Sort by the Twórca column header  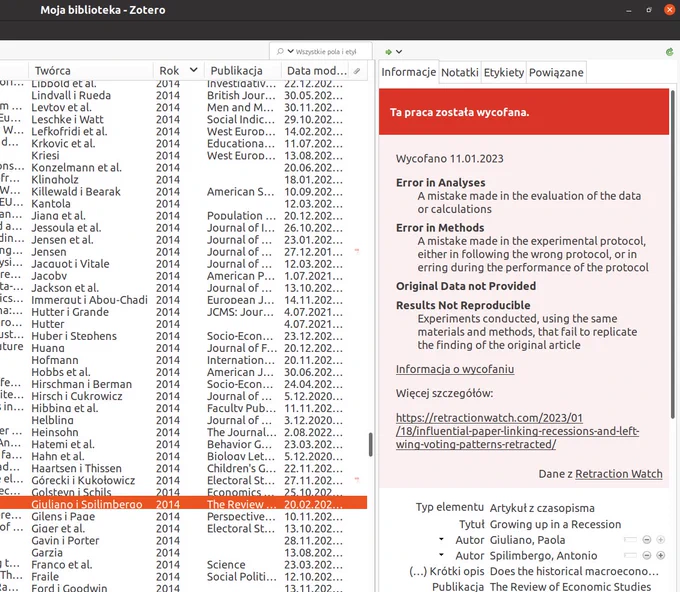[x=91, y=71]
